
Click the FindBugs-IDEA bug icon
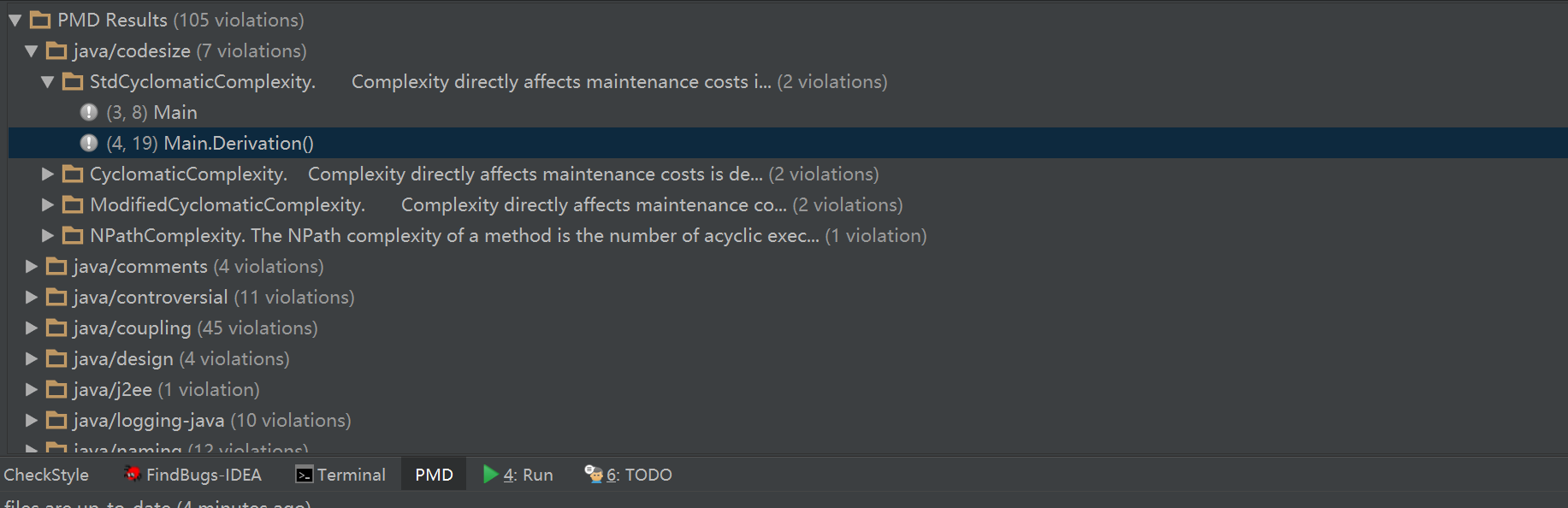[x=133, y=474]
